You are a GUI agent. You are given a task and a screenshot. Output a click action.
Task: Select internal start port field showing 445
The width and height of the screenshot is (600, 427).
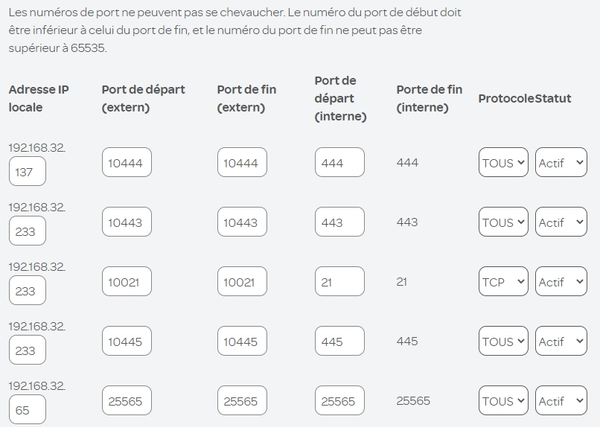tap(339, 342)
